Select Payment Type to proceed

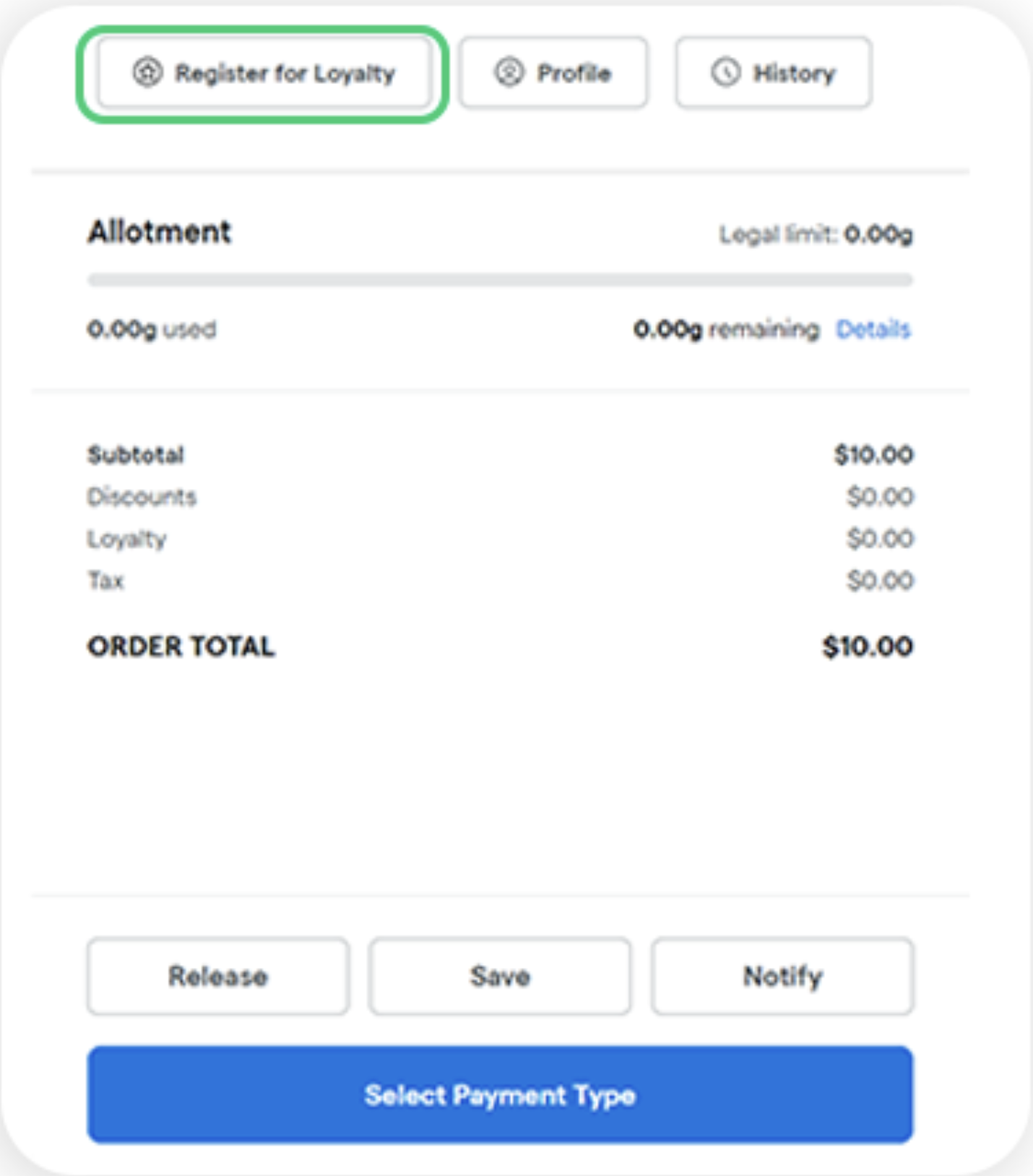500,1095
